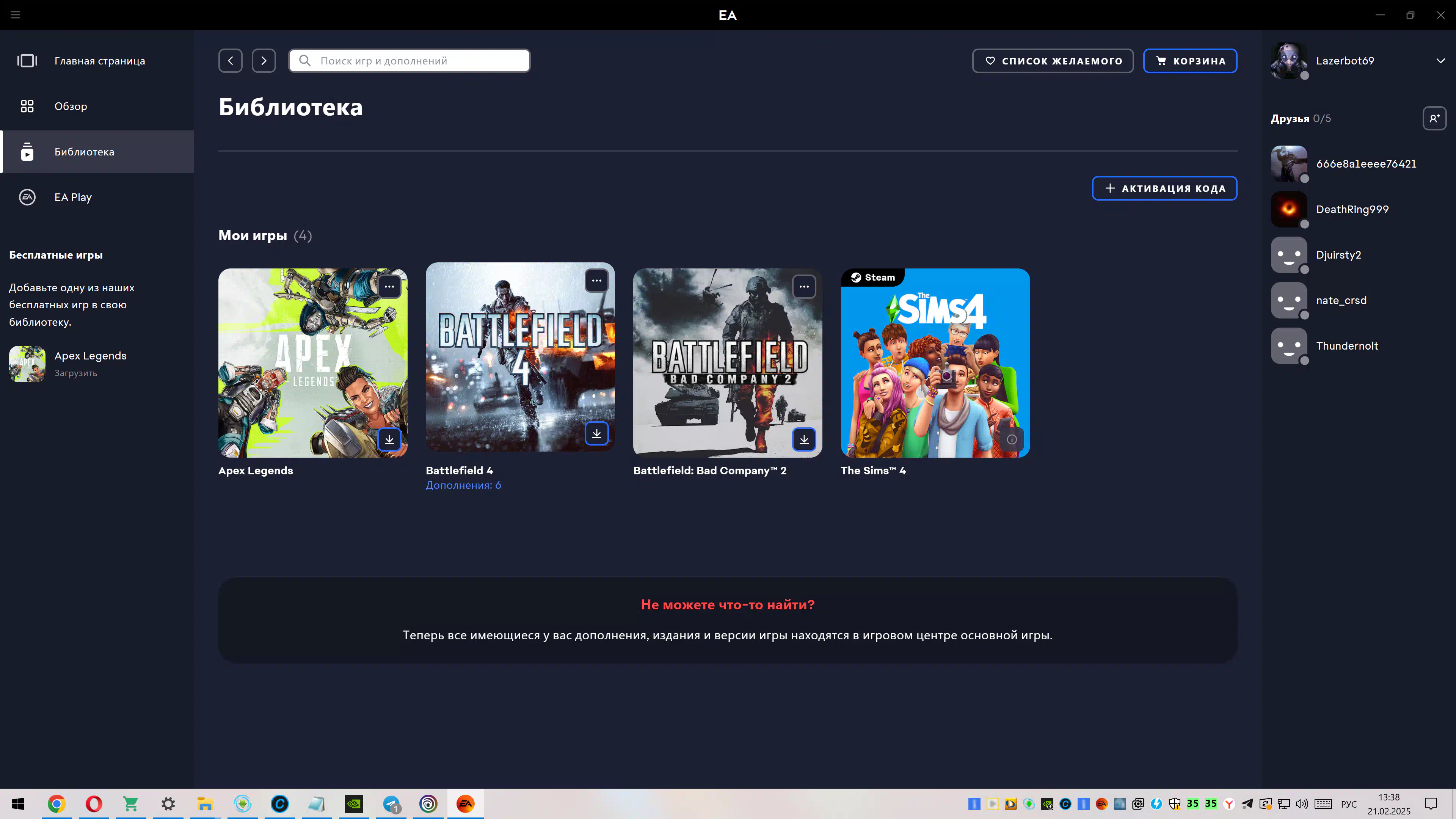
Task: Go to Главная страница in sidebar
Action: pos(97,61)
